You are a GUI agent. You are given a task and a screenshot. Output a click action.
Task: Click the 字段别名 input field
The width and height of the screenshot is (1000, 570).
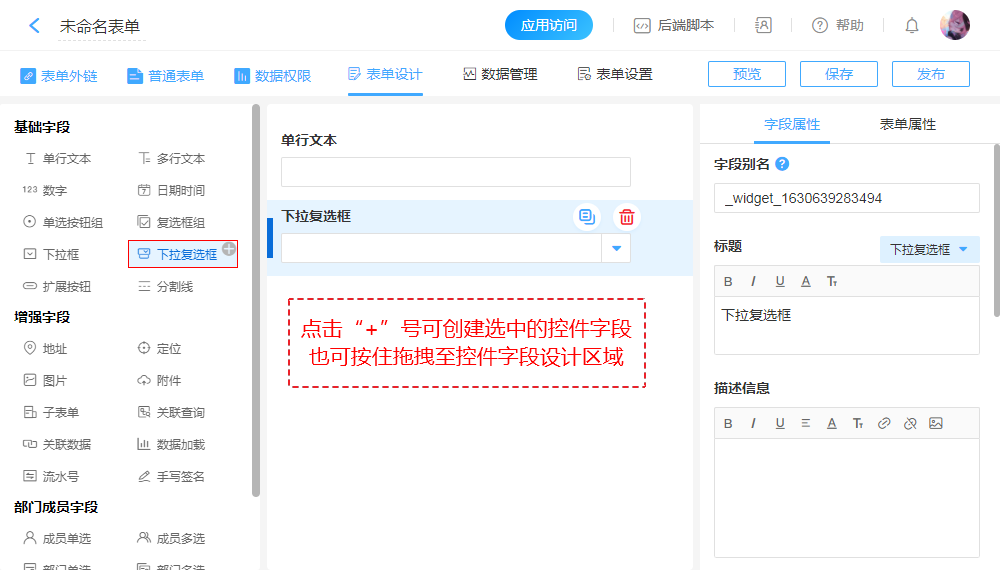point(846,198)
